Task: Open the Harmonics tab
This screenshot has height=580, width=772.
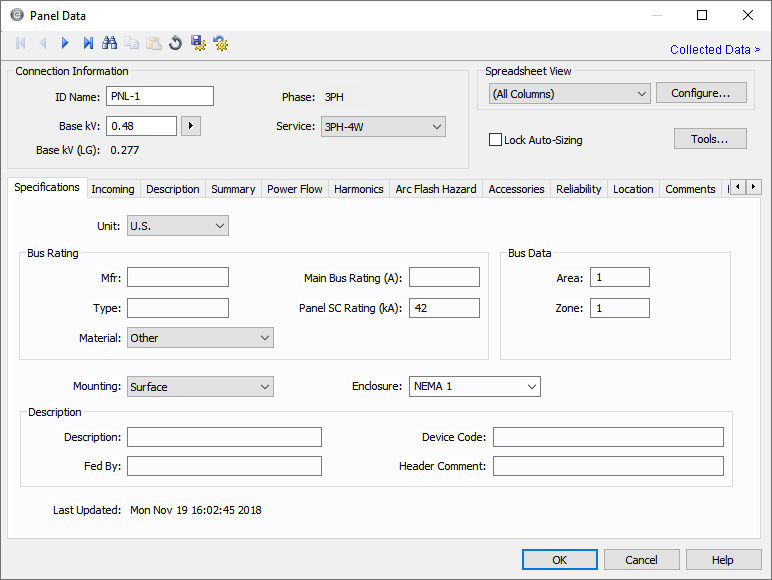Action: [x=358, y=189]
